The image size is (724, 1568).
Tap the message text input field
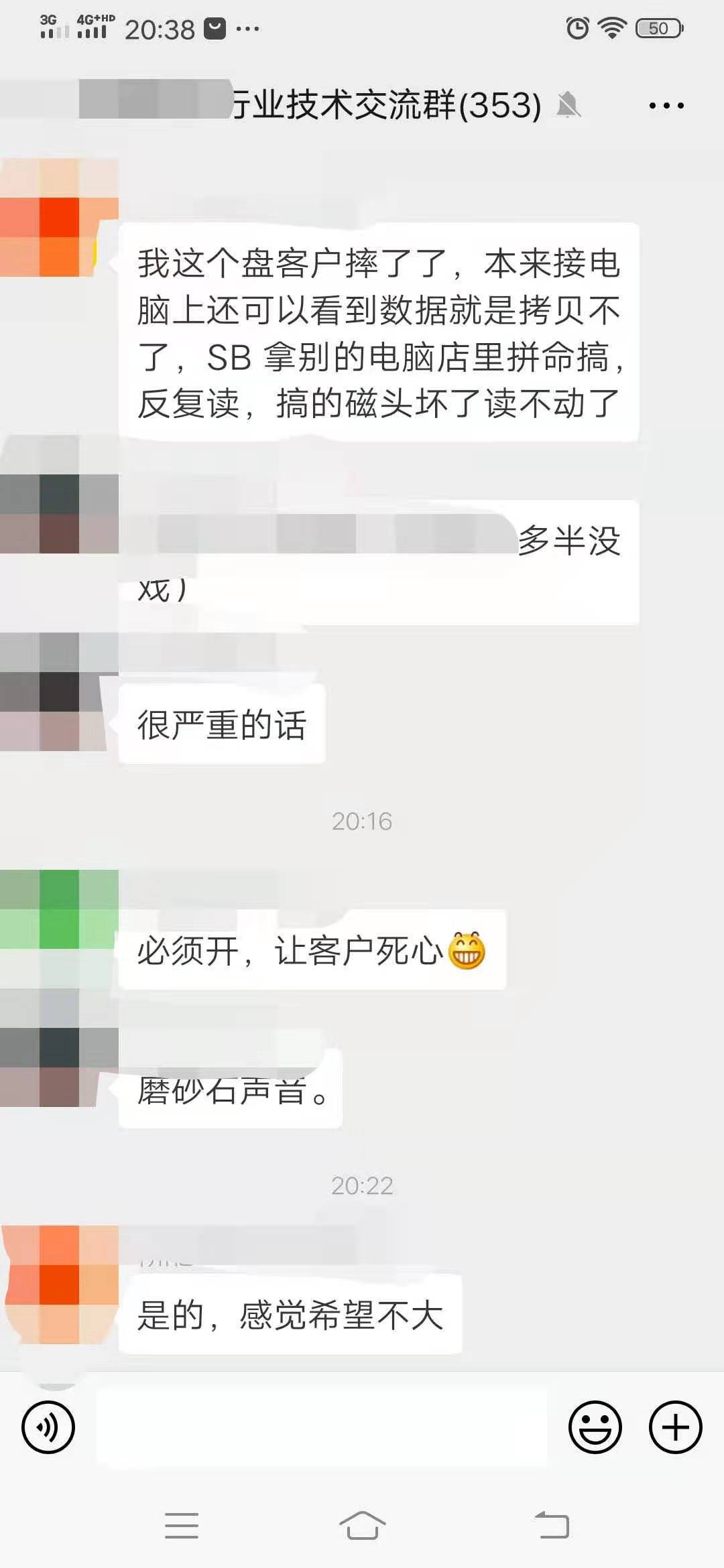pyautogui.click(x=322, y=1427)
